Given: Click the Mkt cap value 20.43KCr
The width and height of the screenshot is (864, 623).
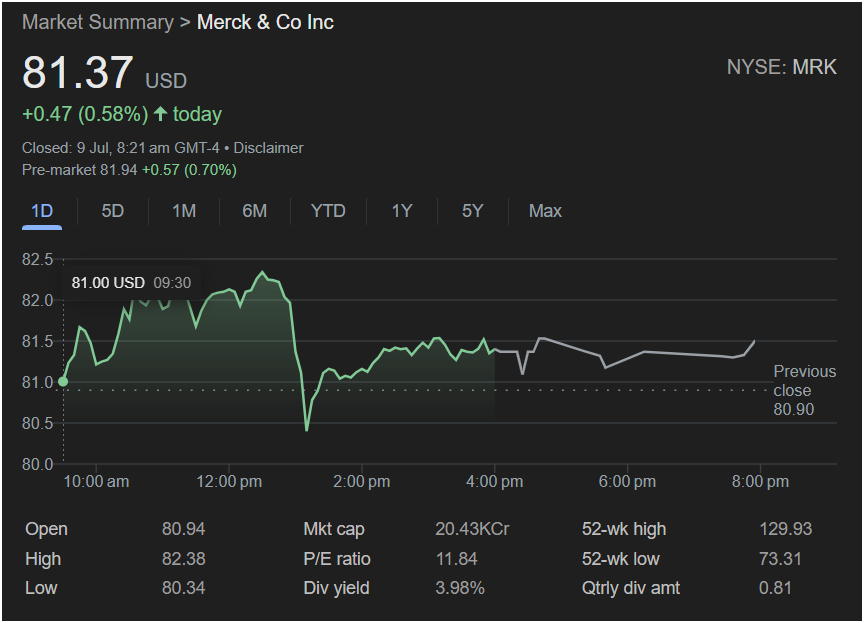Looking at the screenshot, I should (x=472, y=529).
